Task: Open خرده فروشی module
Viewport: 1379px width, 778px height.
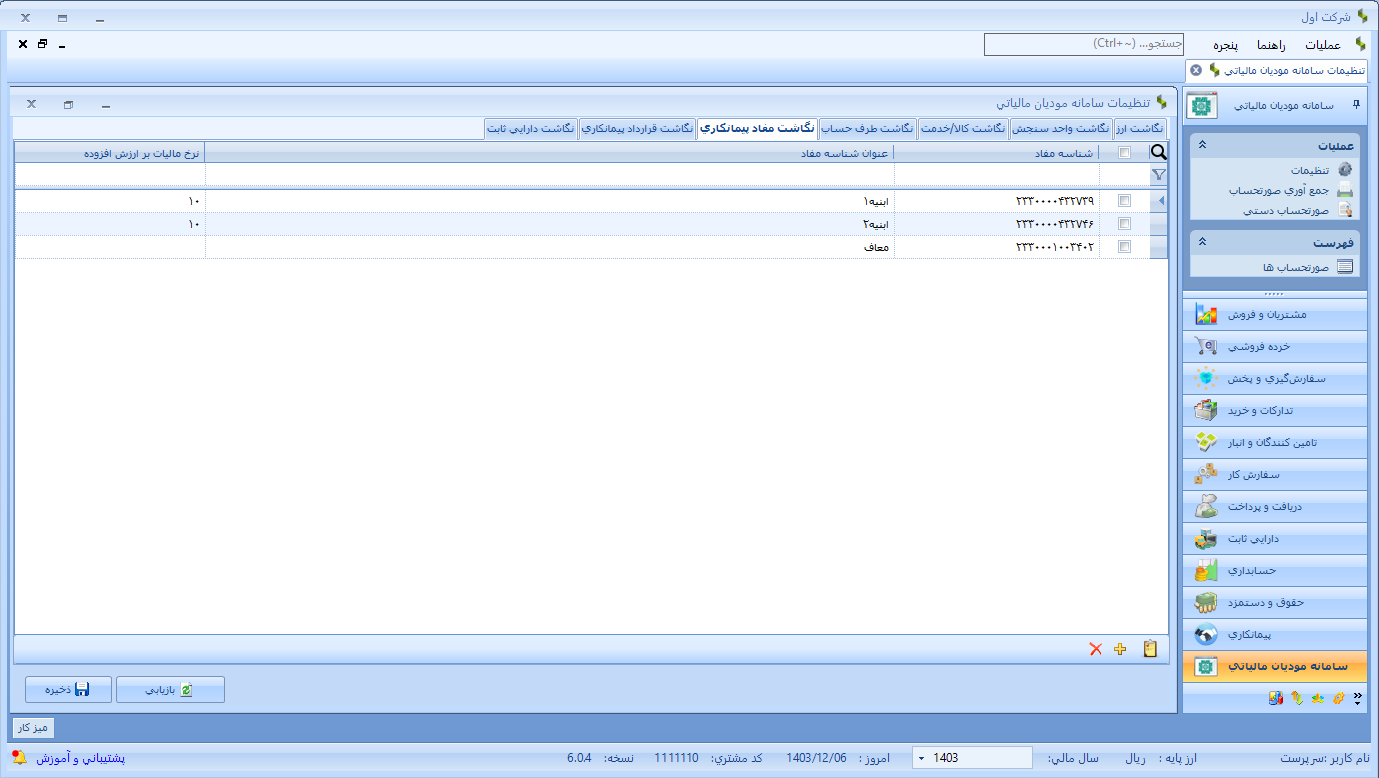Action: 1275,346
